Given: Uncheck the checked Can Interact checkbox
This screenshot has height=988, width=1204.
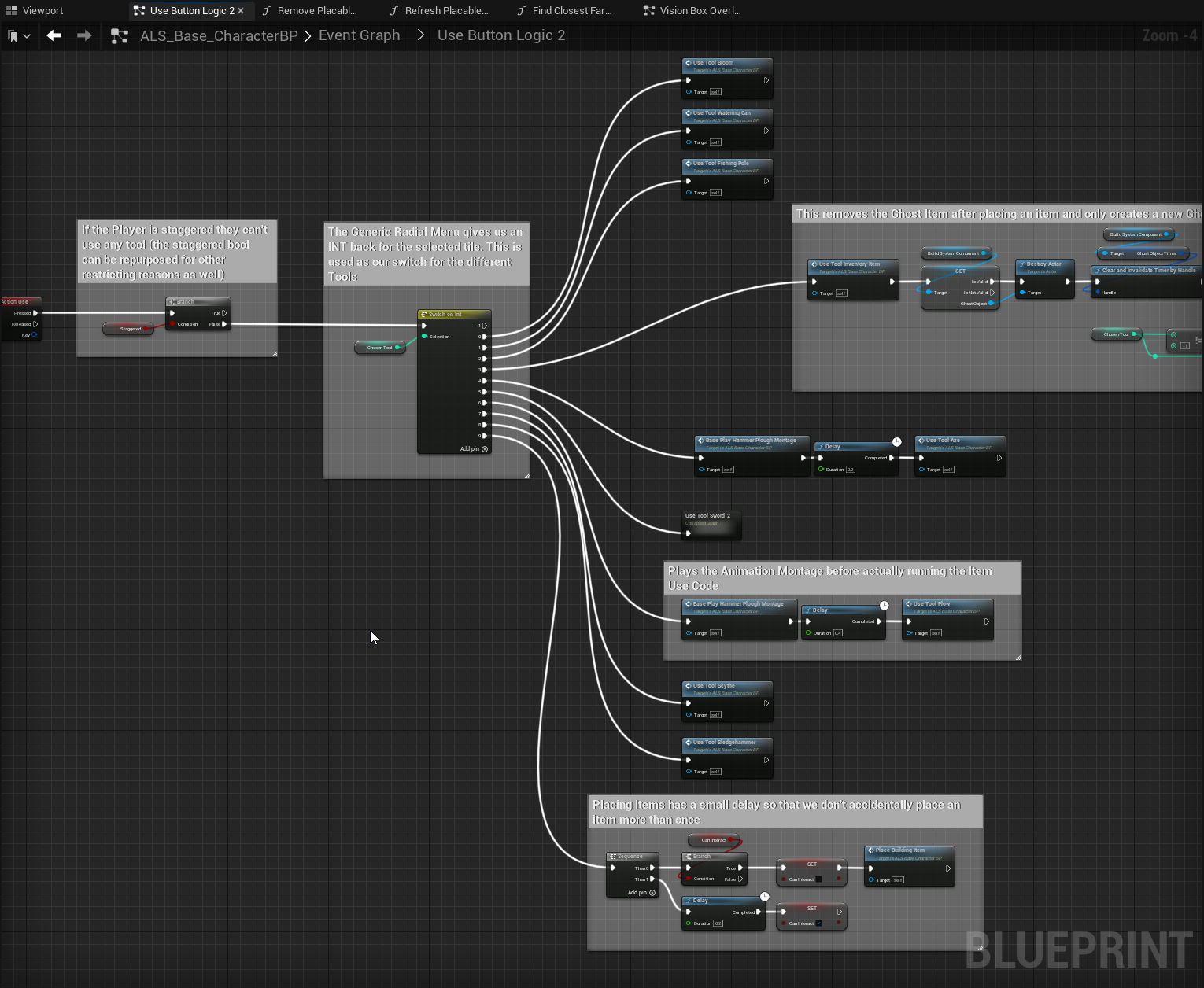Looking at the screenshot, I should (818, 923).
